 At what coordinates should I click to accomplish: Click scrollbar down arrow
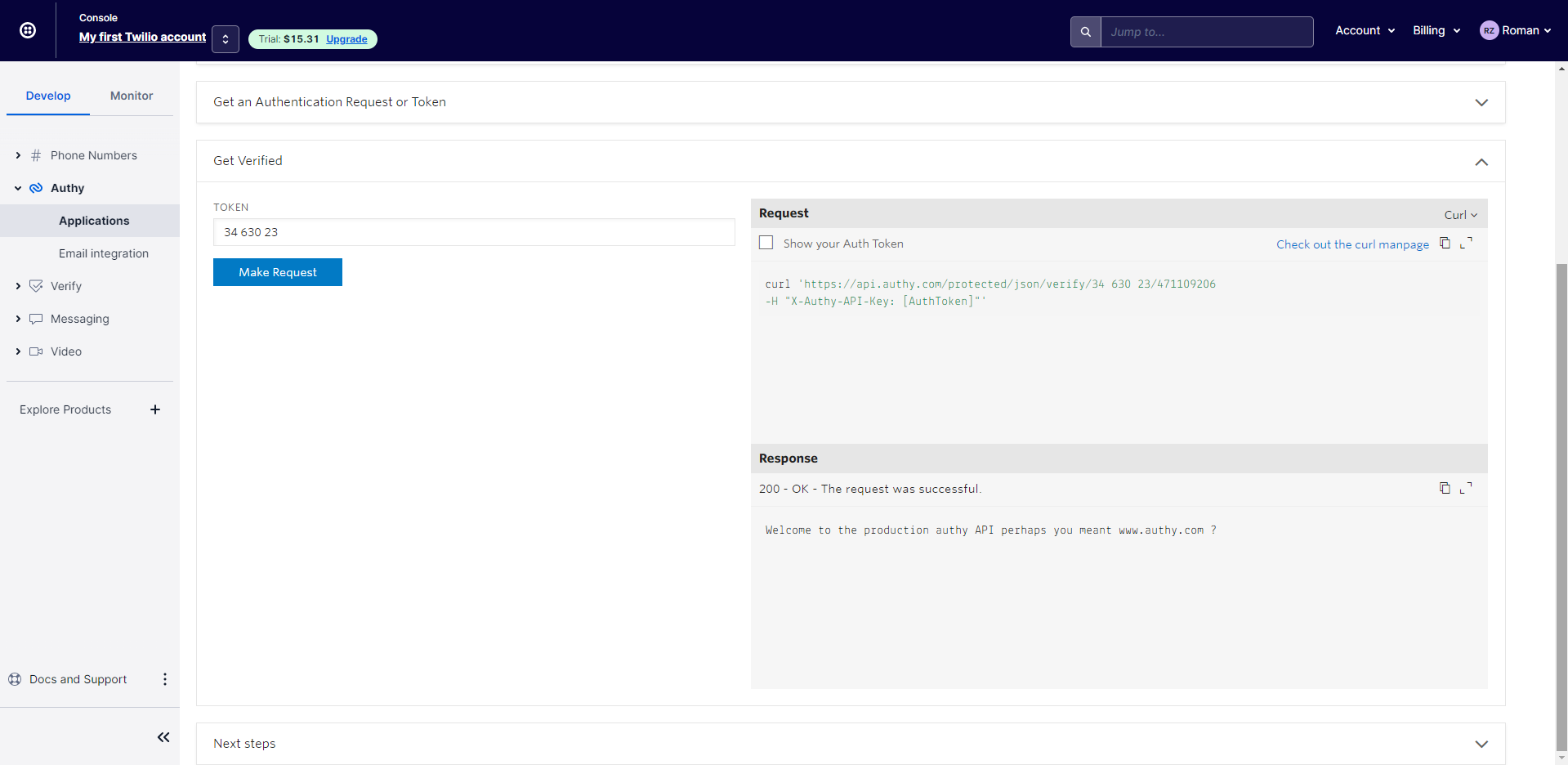1561,758
